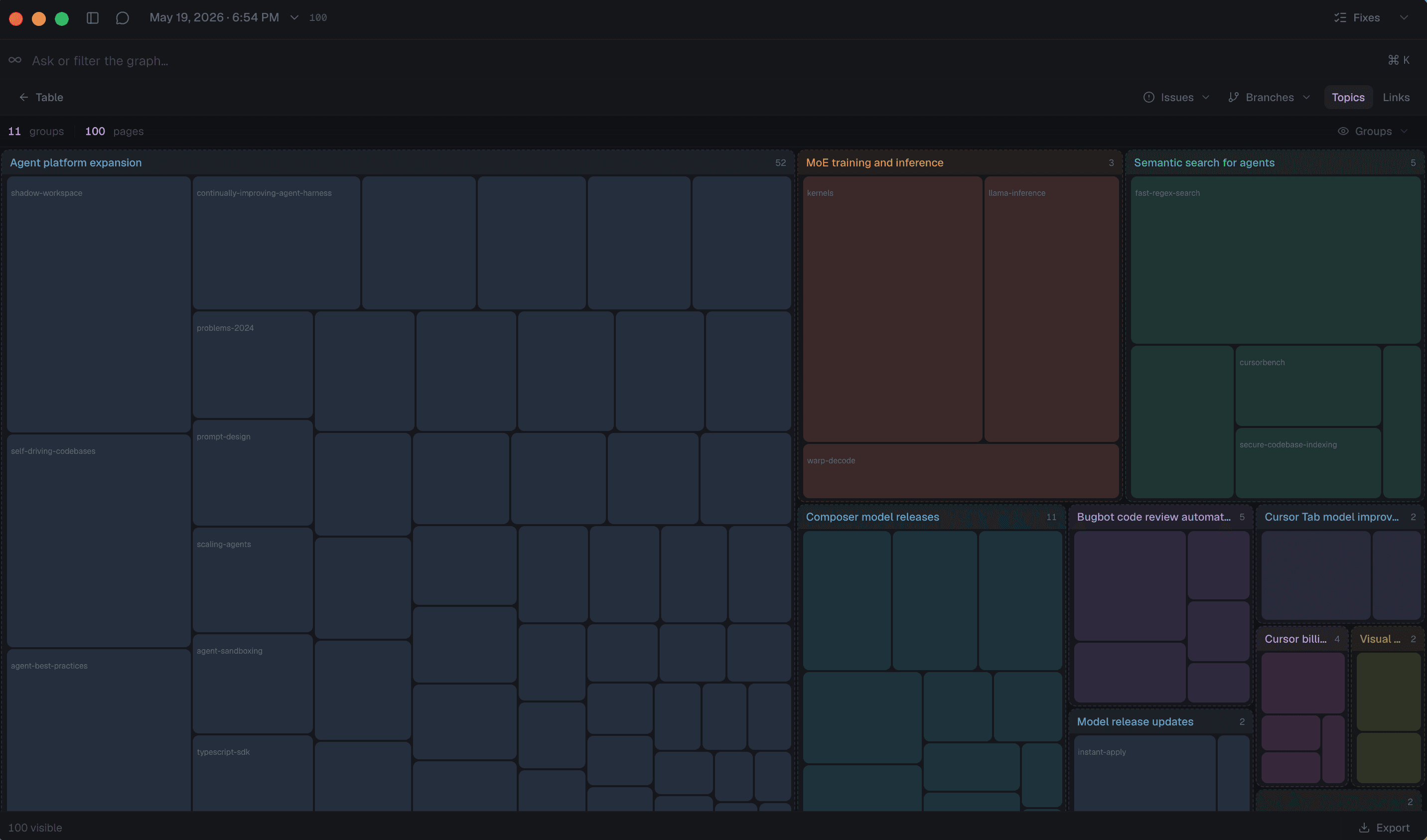This screenshot has height=840, width=1427.
Task: Expand the Branches filter chevron
Action: click(x=1306, y=98)
